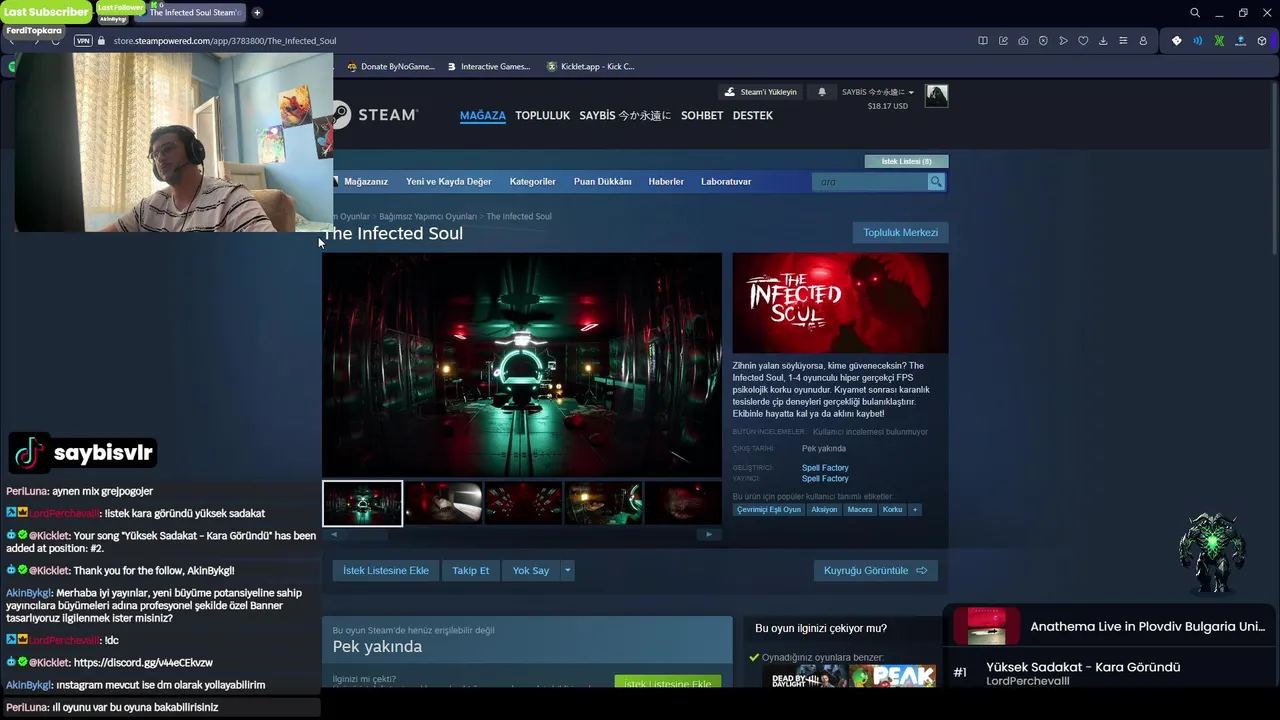Take a snapshot with camera icon
1280x720 pixels.
pyautogui.click(x=1023, y=41)
